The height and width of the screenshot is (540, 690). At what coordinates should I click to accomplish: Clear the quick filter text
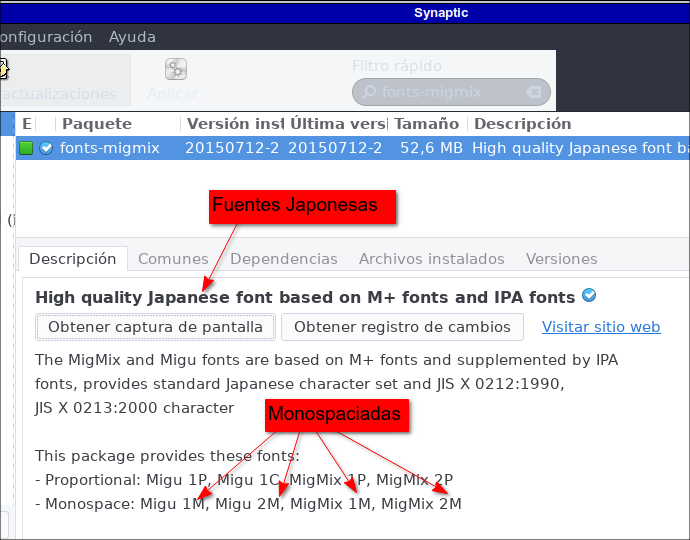534,92
